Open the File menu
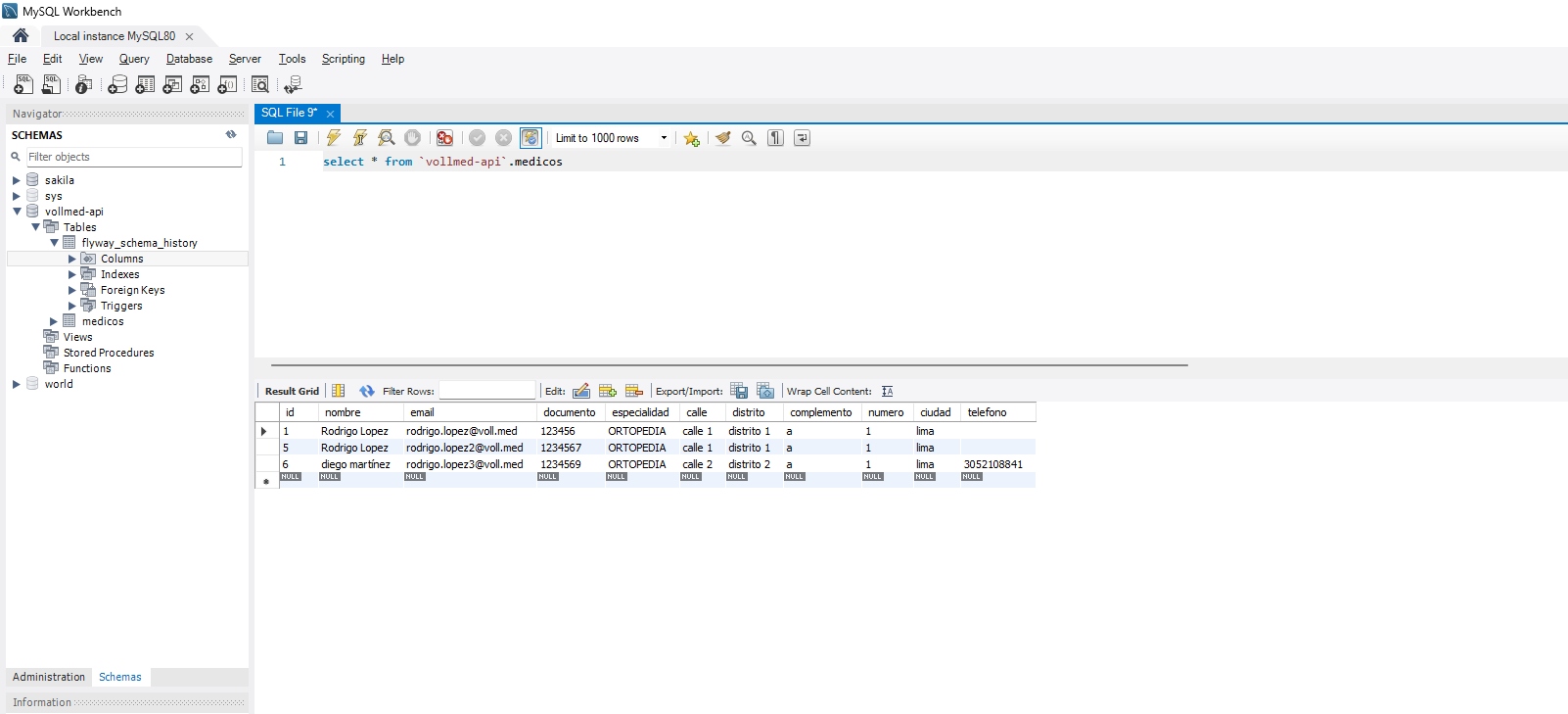The width and height of the screenshot is (1568, 714). point(17,59)
